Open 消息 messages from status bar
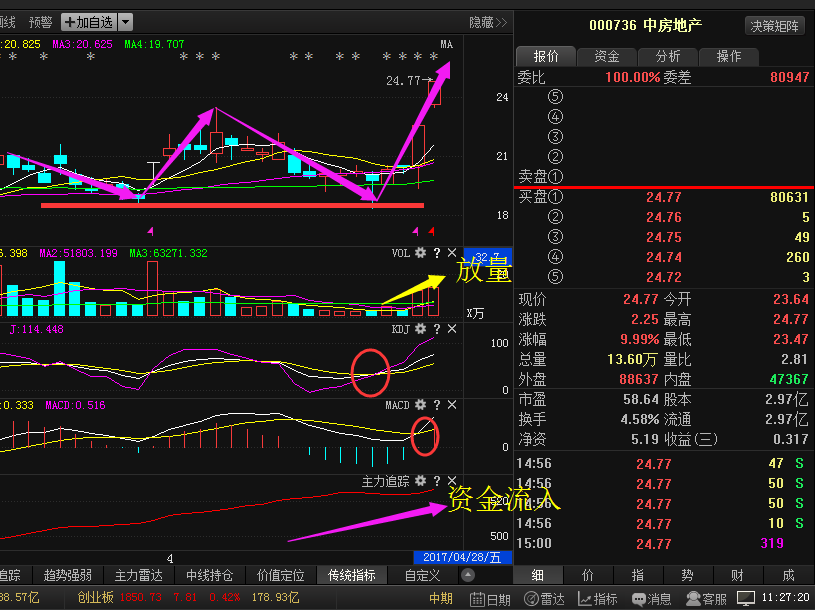This screenshot has width=815, height=610. tap(651, 599)
